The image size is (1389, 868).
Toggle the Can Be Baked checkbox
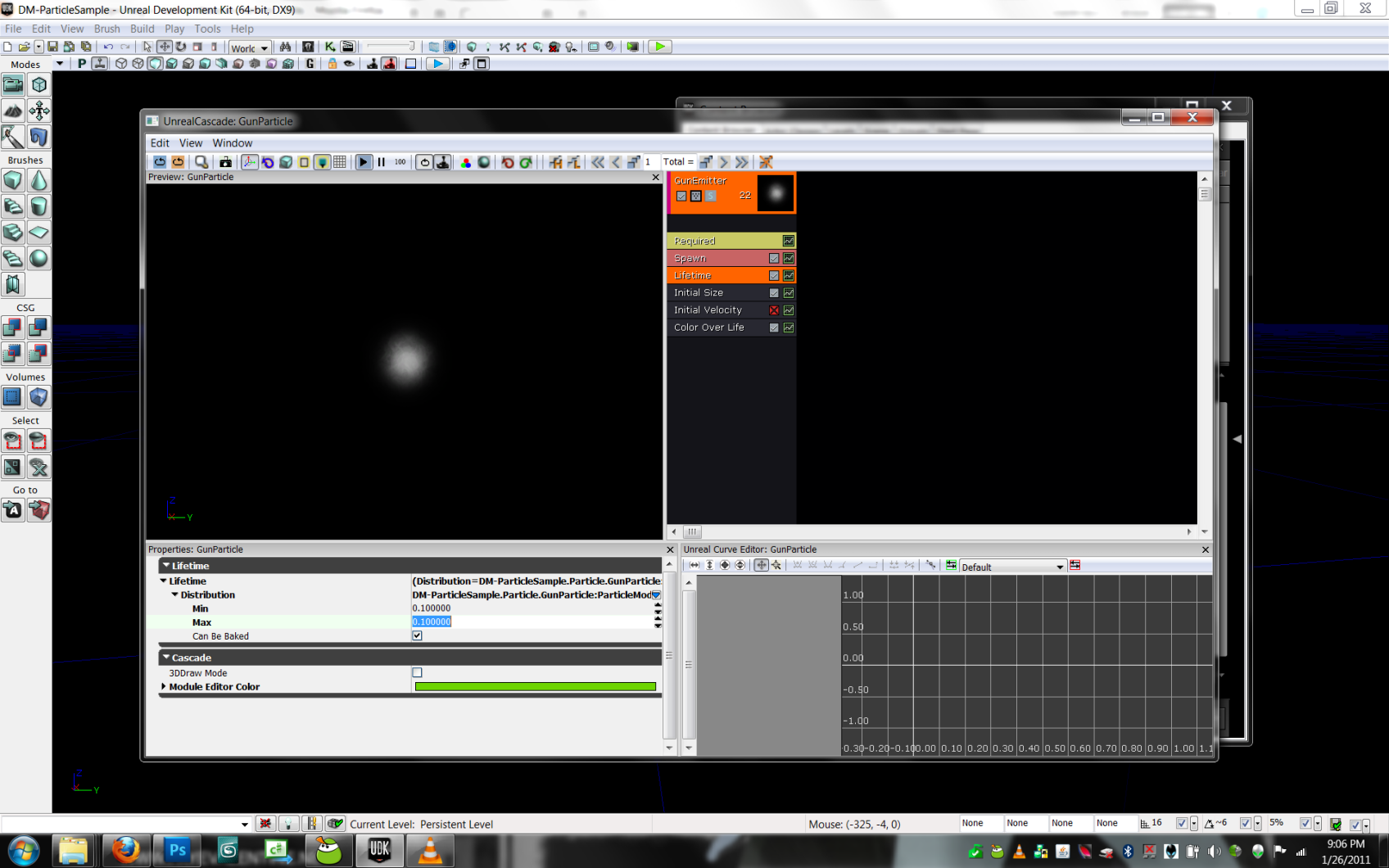418,636
